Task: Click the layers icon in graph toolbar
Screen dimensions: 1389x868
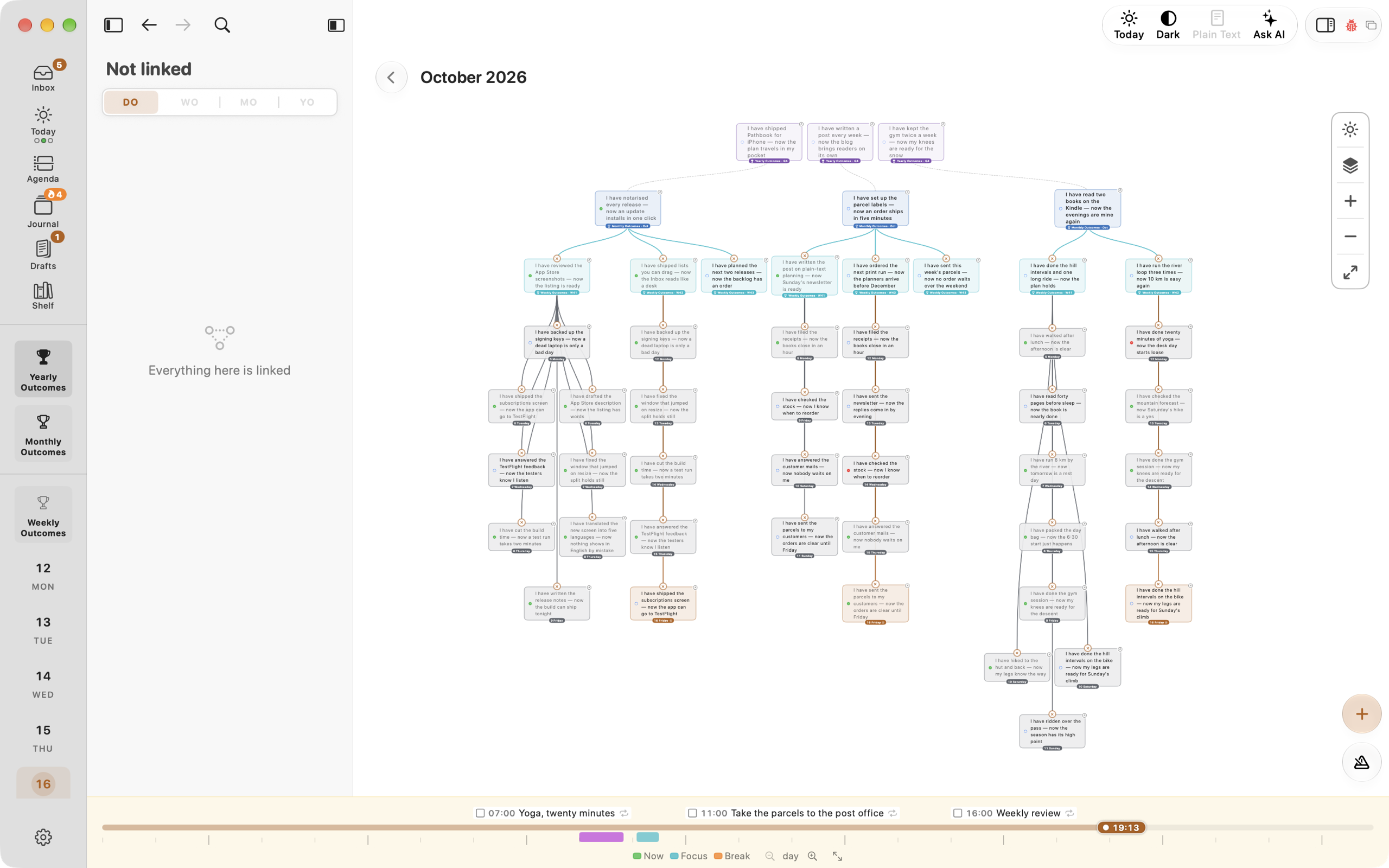Action: [x=1350, y=165]
